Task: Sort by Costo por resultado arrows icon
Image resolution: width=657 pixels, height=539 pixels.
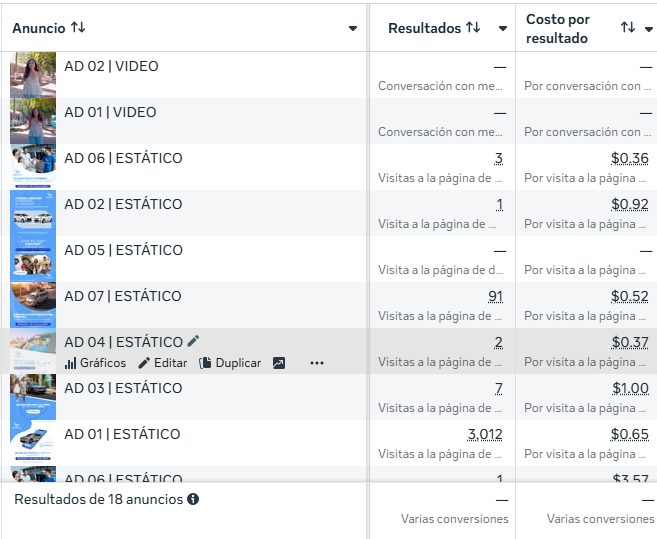Action: [x=628, y=28]
